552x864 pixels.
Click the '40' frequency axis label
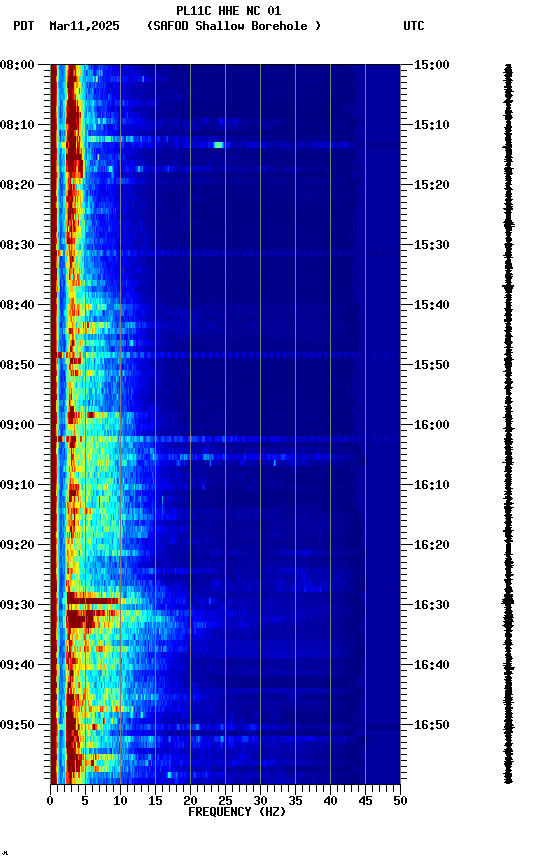click(x=330, y=801)
